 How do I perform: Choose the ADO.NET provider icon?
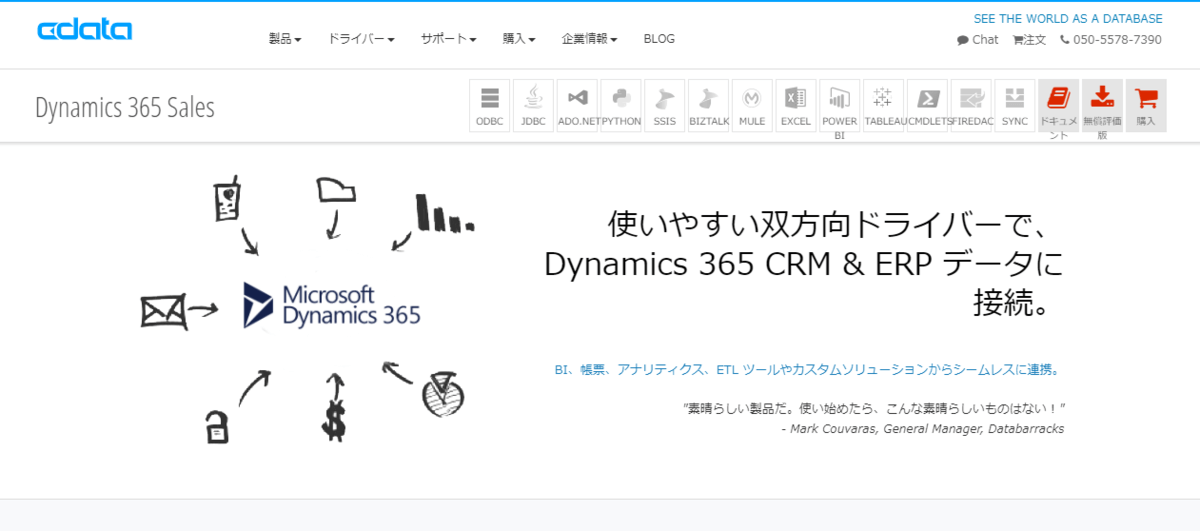[577, 105]
